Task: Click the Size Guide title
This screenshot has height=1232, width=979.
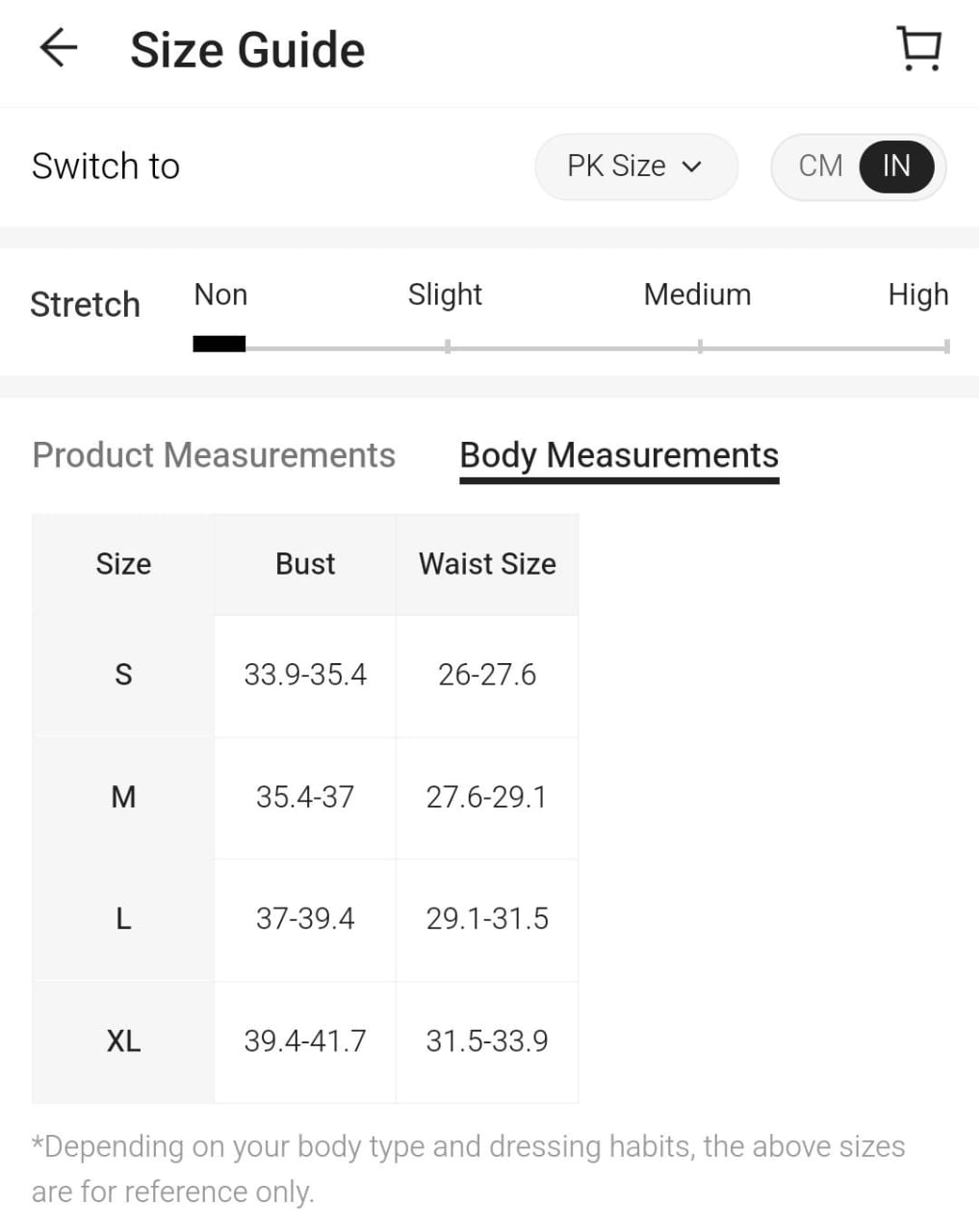Action: click(x=247, y=50)
